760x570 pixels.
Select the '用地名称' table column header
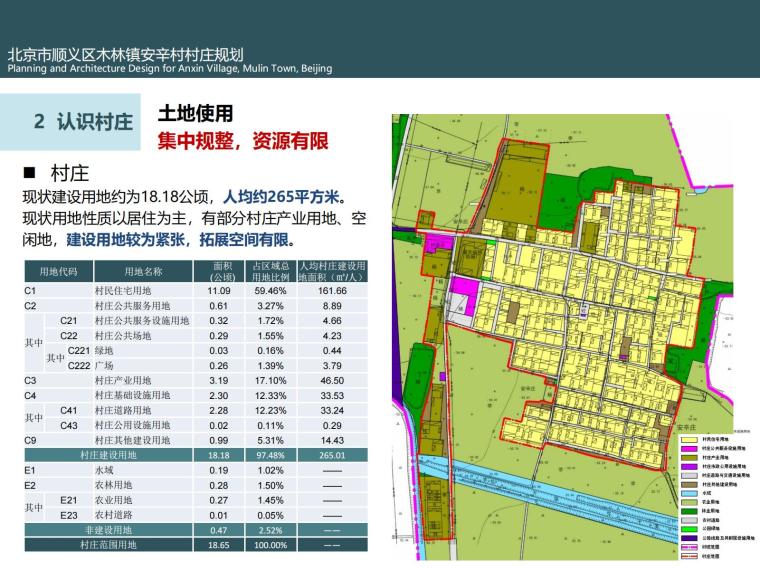(143, 271)
